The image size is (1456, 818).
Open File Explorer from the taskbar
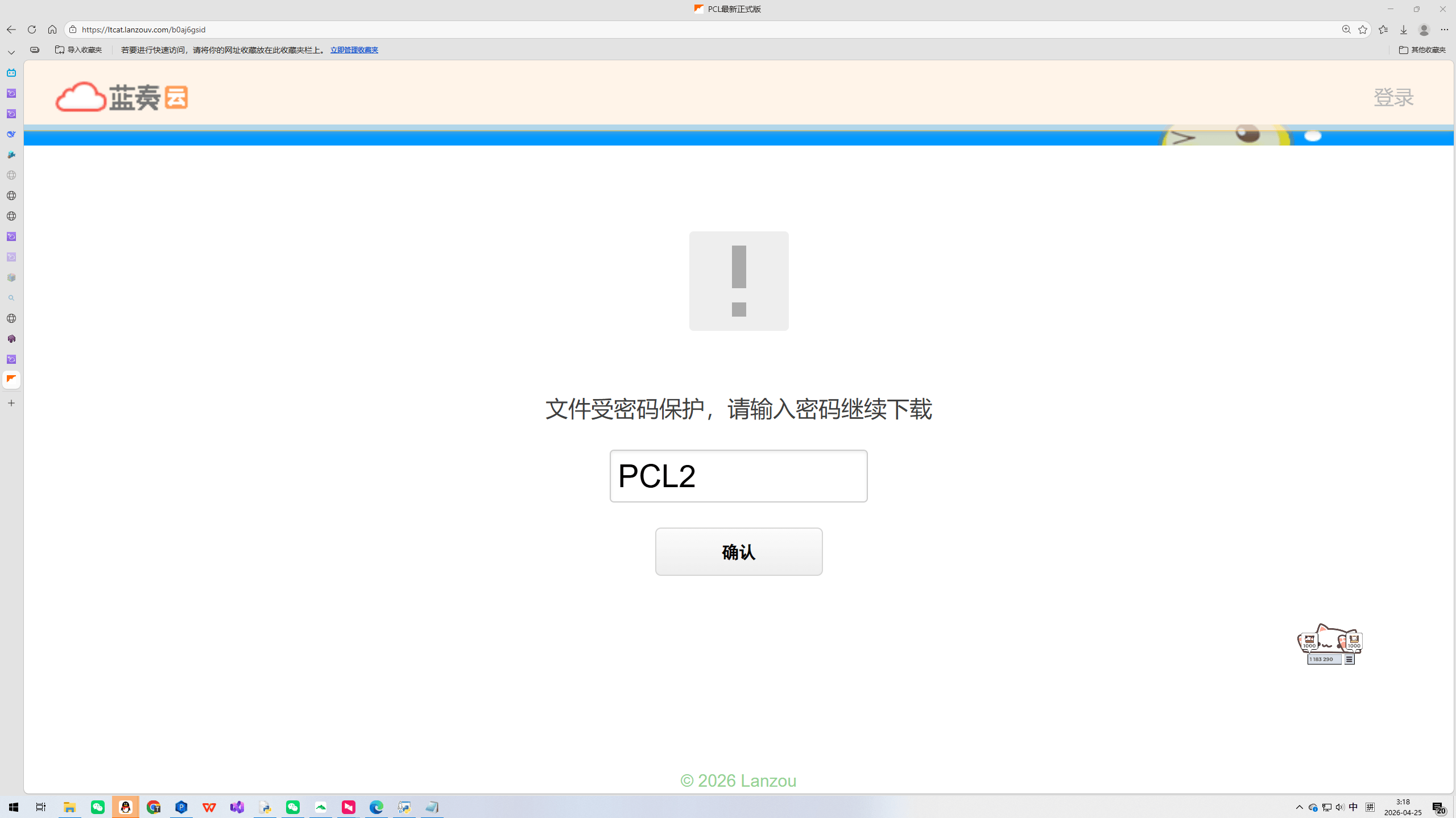pyautogui.click(x=69, y=807)
